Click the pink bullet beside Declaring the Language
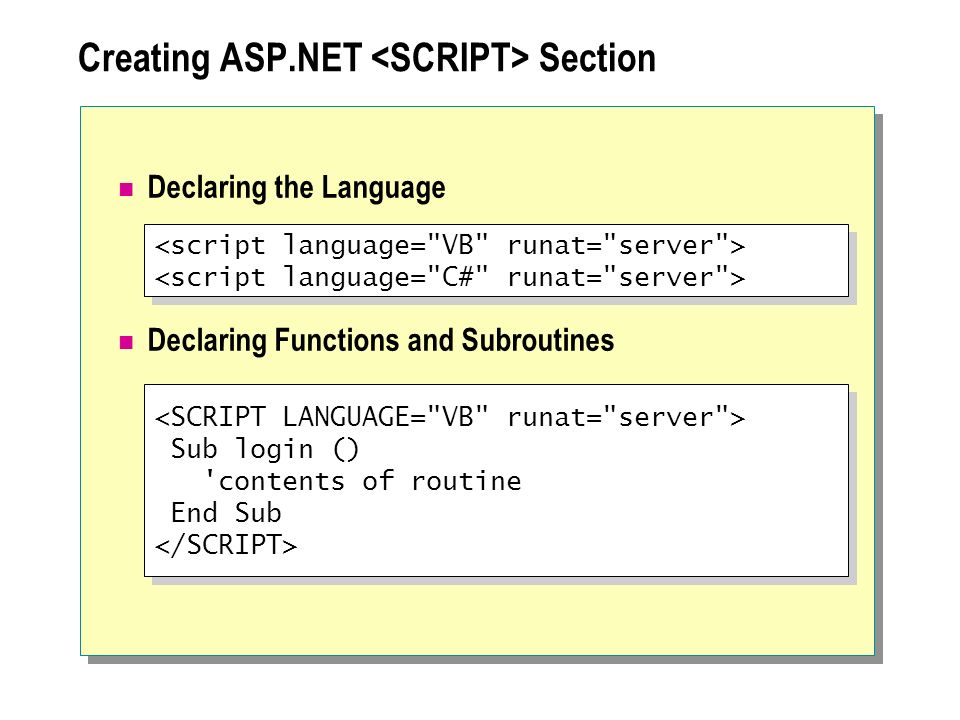Screen dimensions: 960x720 [x=126, y=189]
